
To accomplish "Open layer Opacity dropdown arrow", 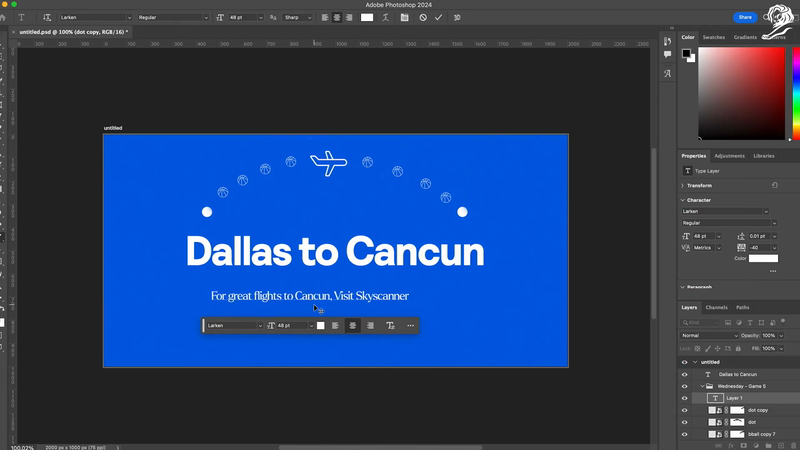I will click(x=781, y=336).
